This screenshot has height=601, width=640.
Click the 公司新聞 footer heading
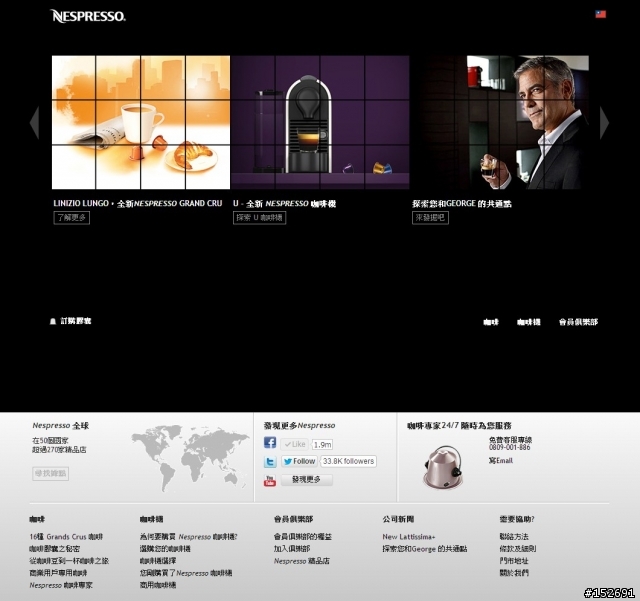(x=398, y=519)
